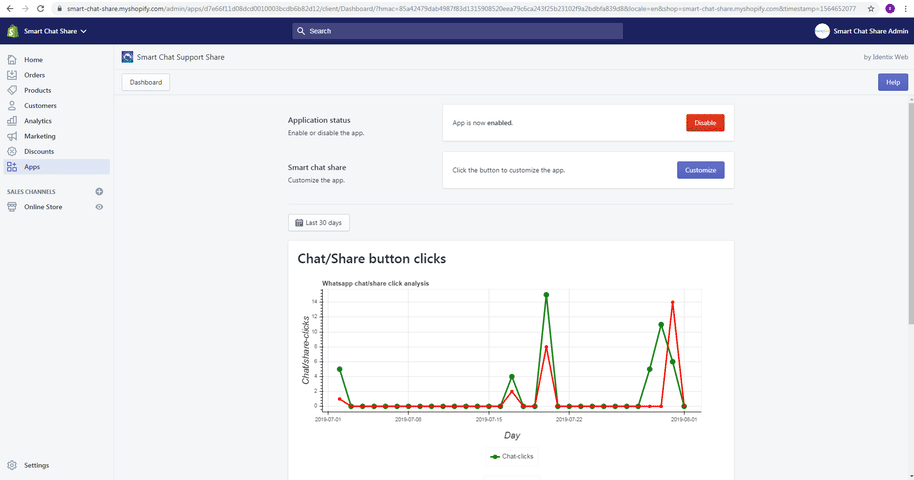Click the Settings gear icon
914x480 pixels.
click(x=12, y=465)
